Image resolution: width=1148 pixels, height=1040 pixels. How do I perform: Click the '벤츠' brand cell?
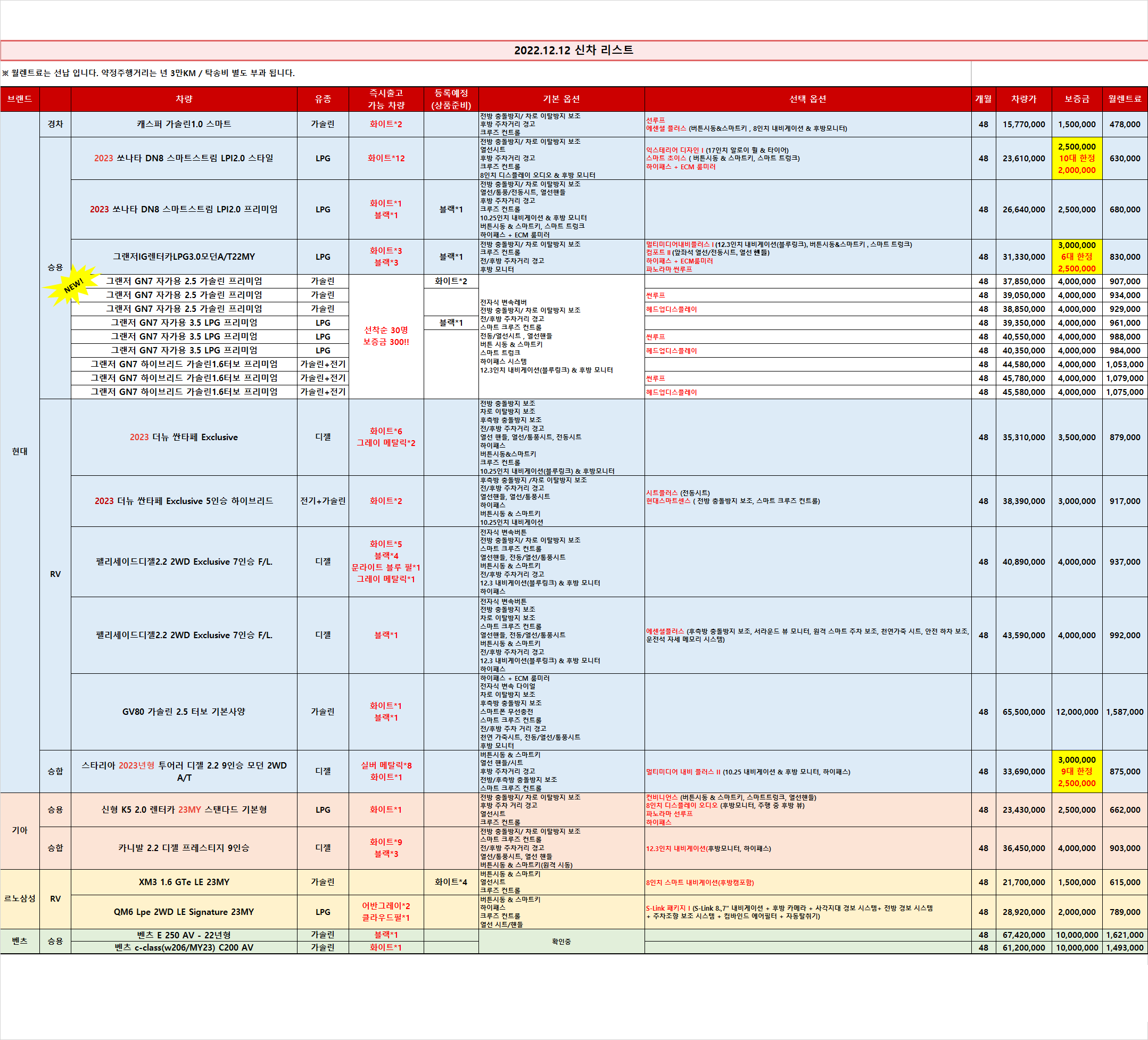point(20,942)
